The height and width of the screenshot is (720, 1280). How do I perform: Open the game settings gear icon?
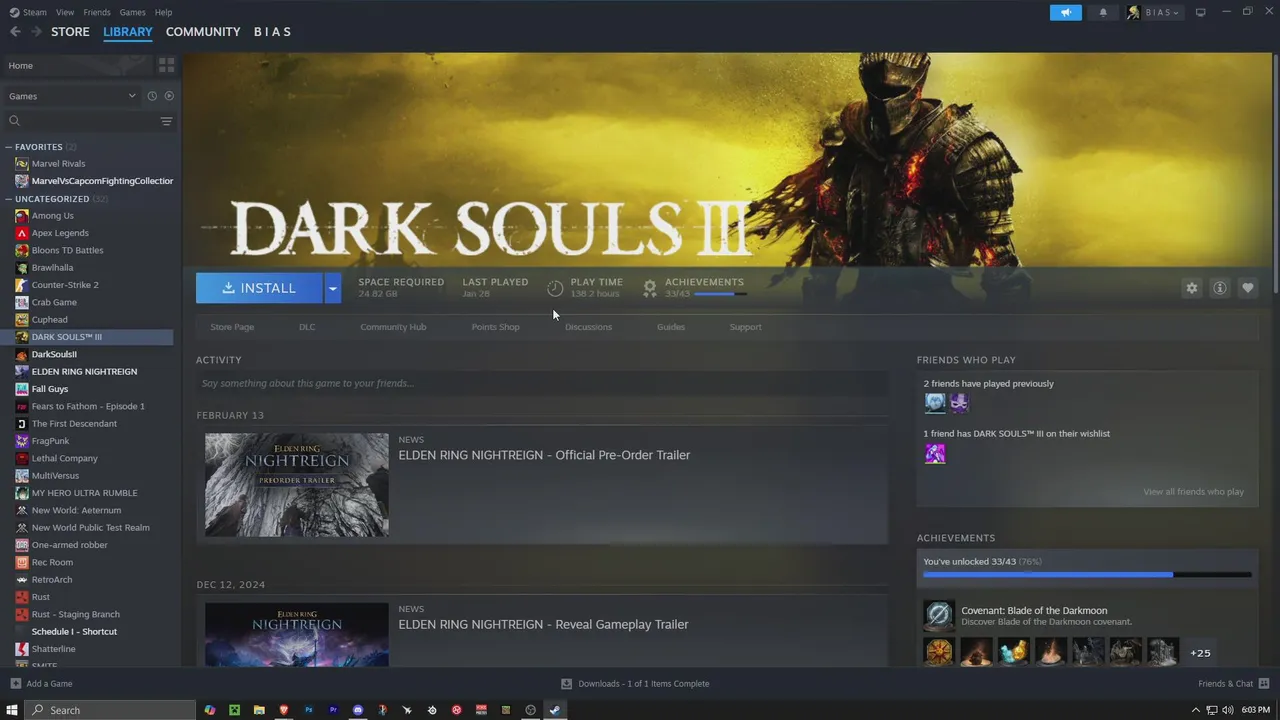click(x=1191, y=288)
